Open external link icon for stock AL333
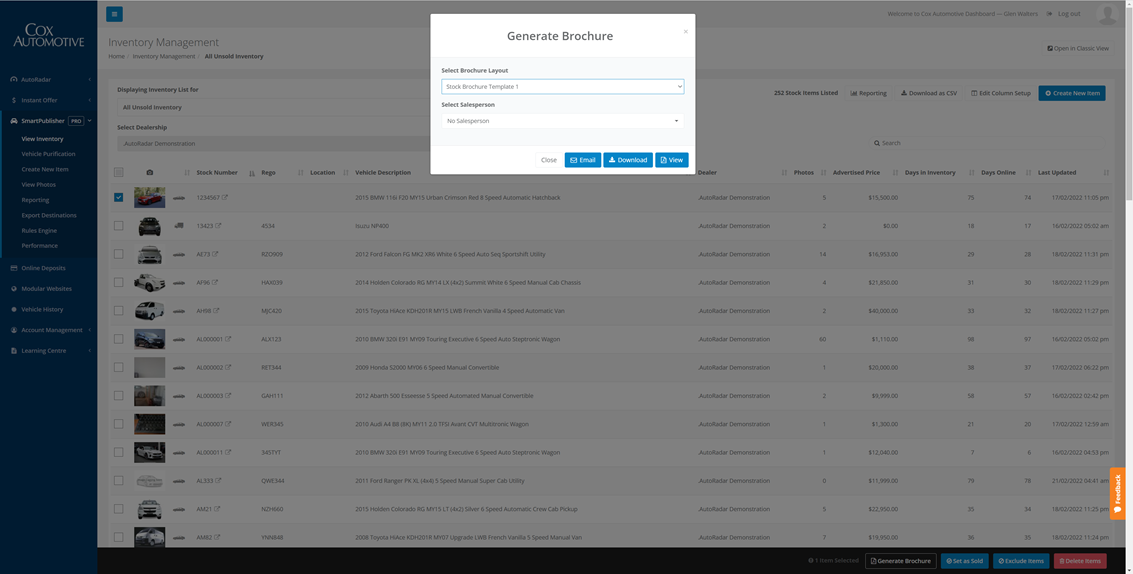This screenshot has width=1133, height=574. tap(218, 481)
